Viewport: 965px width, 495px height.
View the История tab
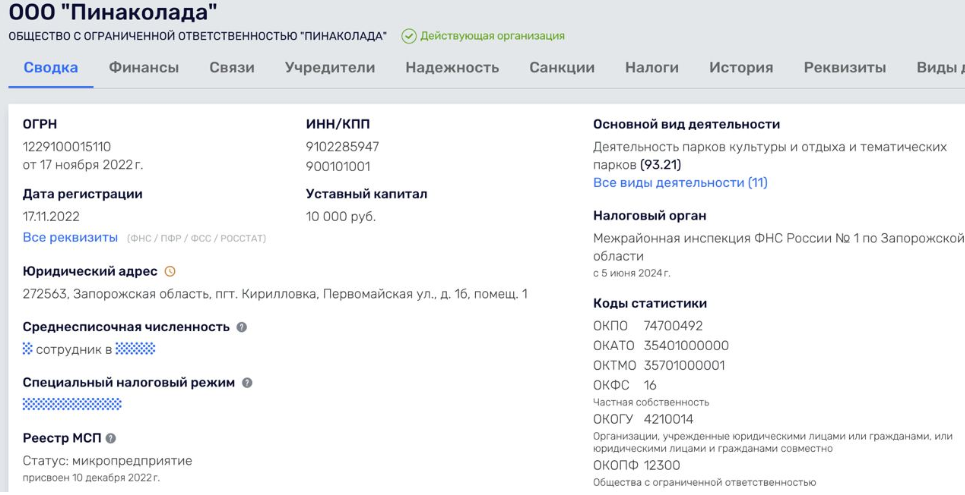741,68
